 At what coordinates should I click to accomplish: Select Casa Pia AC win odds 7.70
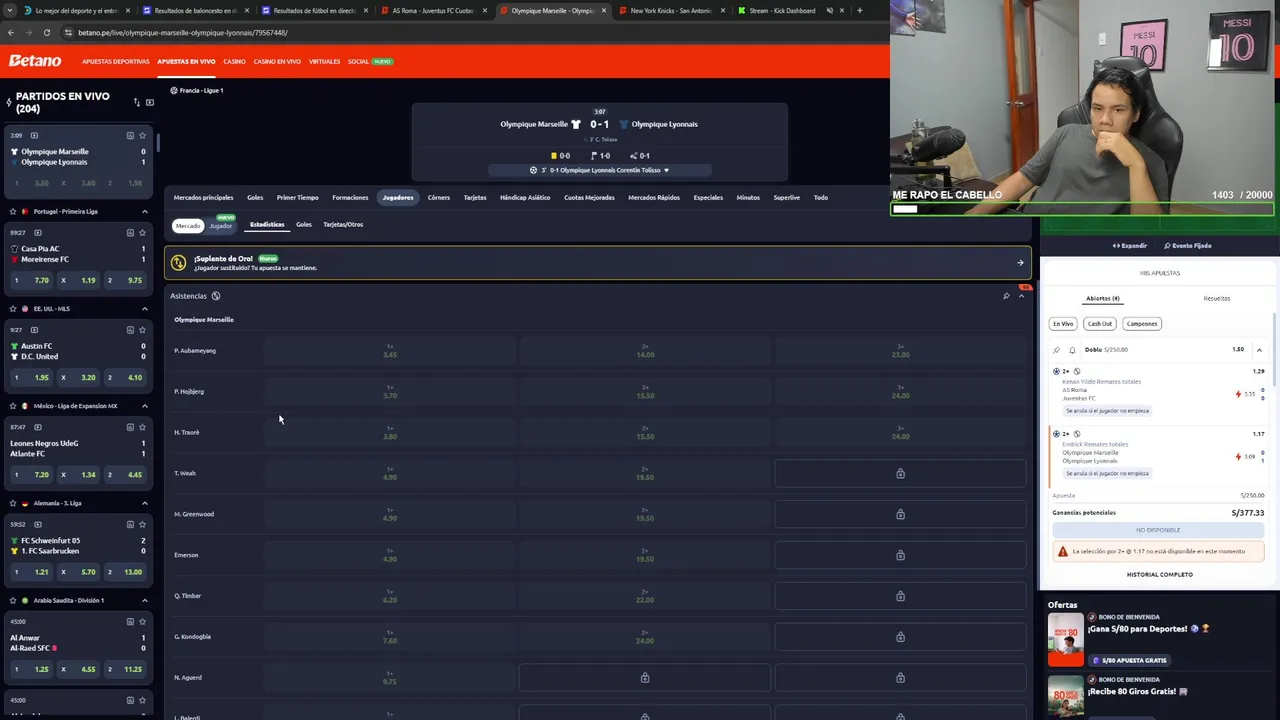pos(32,280)
